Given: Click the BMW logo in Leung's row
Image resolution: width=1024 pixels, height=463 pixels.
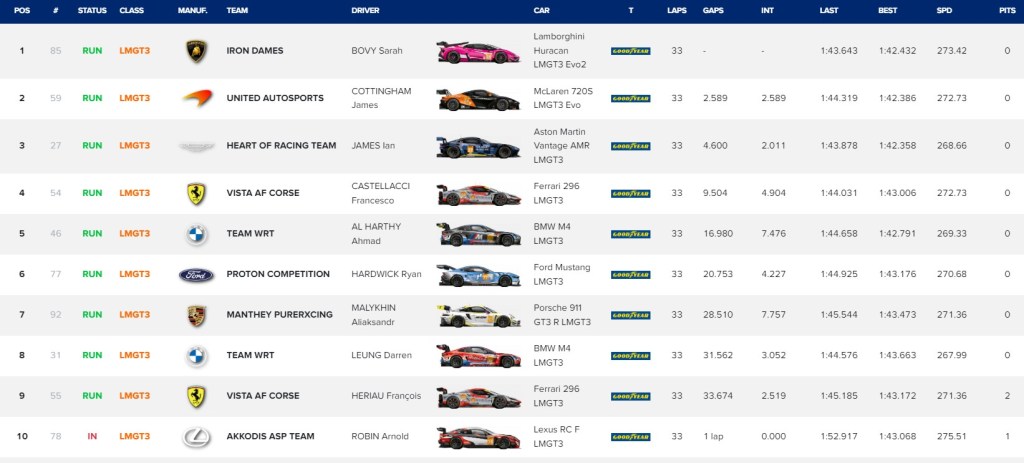Looking at the screenshot, I should (197, 356).
